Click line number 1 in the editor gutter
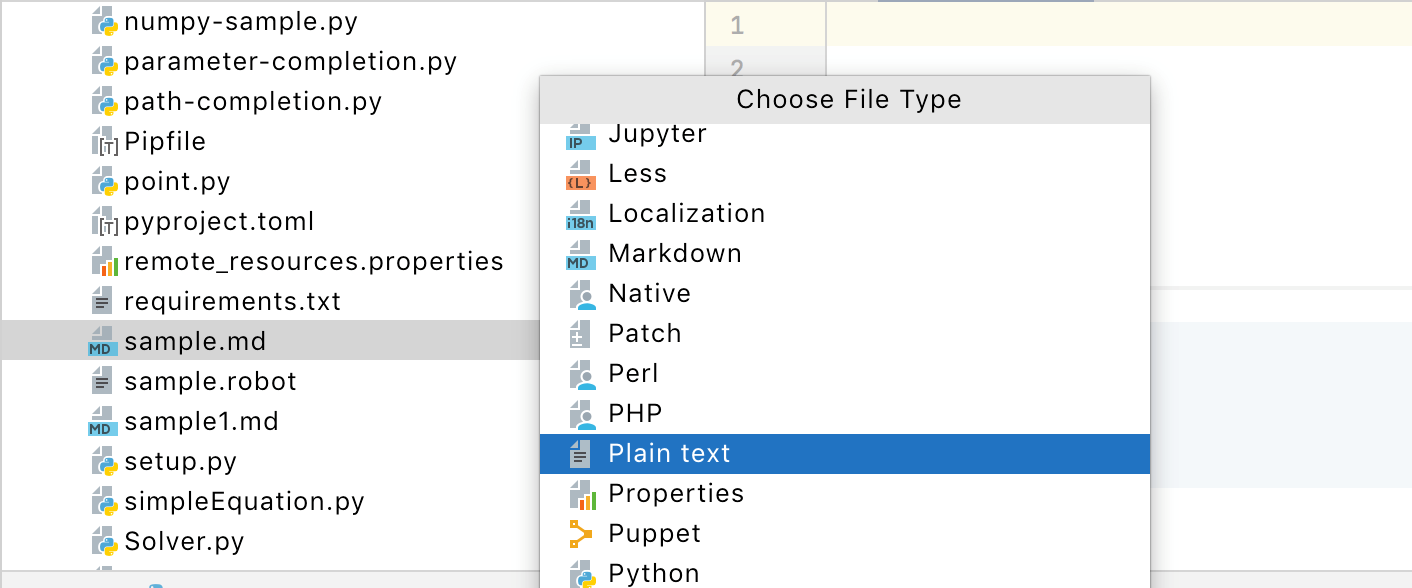This screenshot has width=1412, height=588. pyautogui.click(x=737, y=26)
